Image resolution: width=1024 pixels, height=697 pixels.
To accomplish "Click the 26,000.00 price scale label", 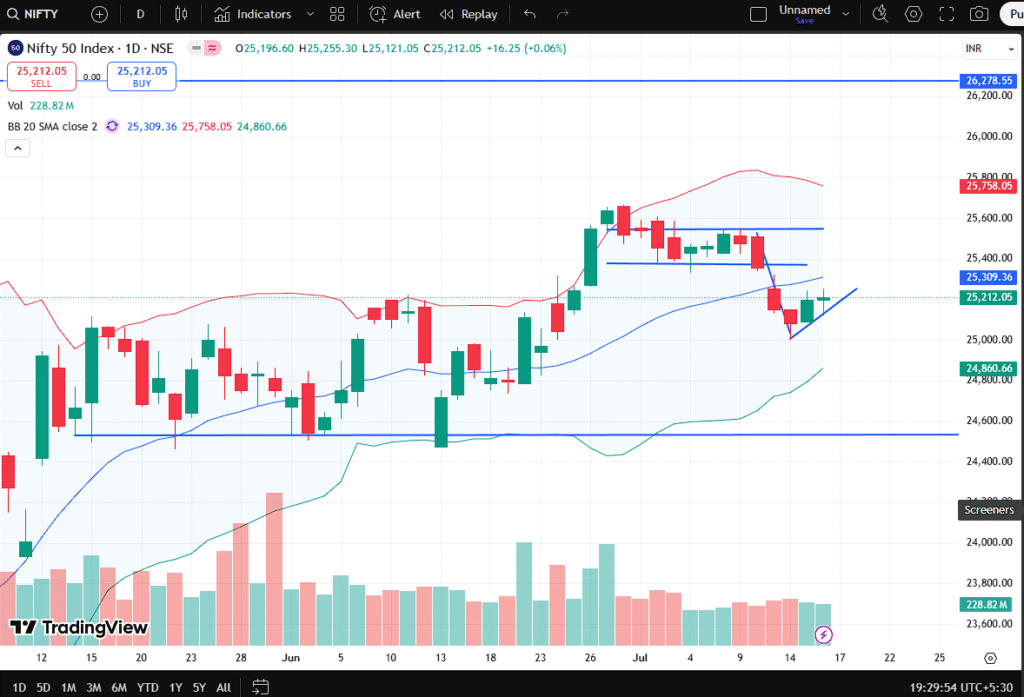I will (989, 136).
